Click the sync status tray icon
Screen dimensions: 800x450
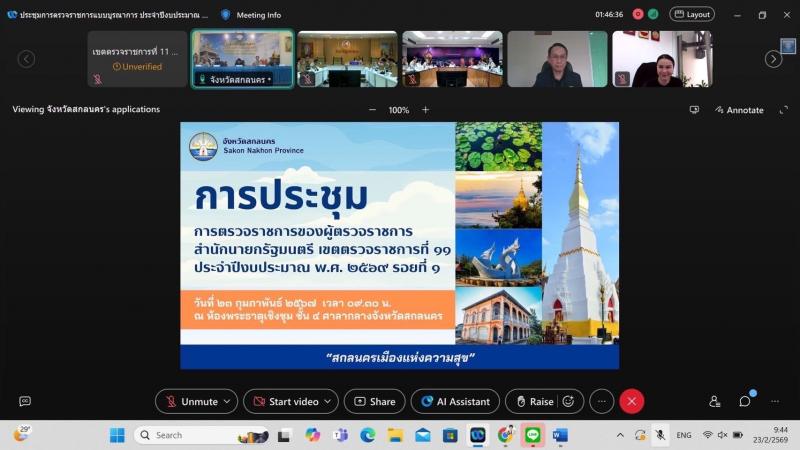(640, 435)
